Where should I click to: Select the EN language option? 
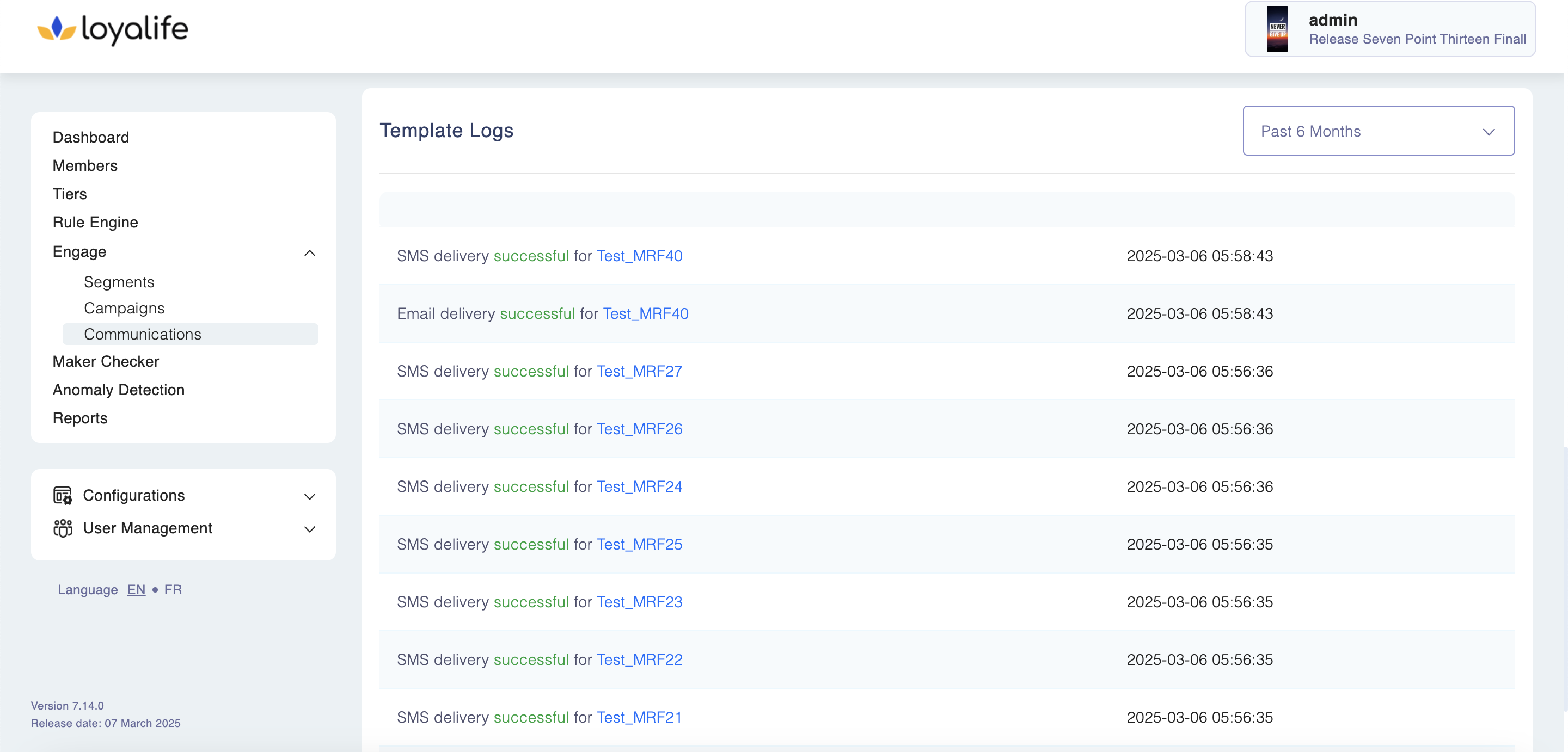tap(136, 589)
